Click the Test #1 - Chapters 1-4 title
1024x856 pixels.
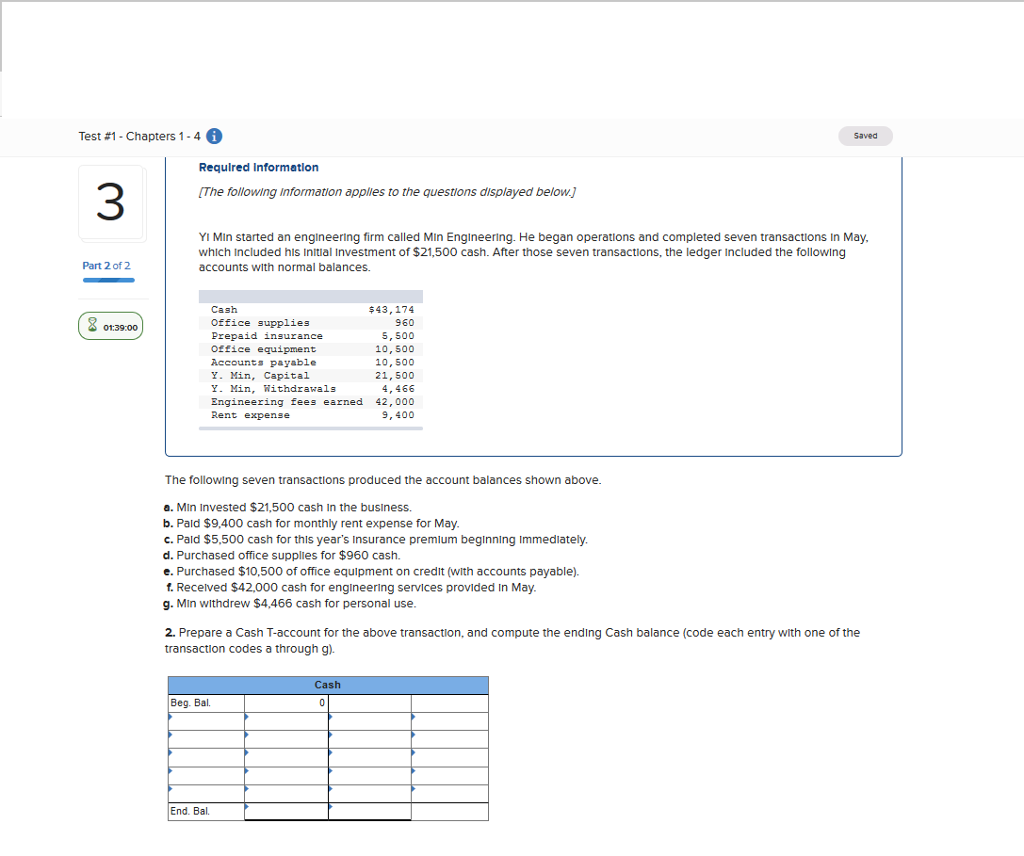pyautogui.click(x=140, y=136)
